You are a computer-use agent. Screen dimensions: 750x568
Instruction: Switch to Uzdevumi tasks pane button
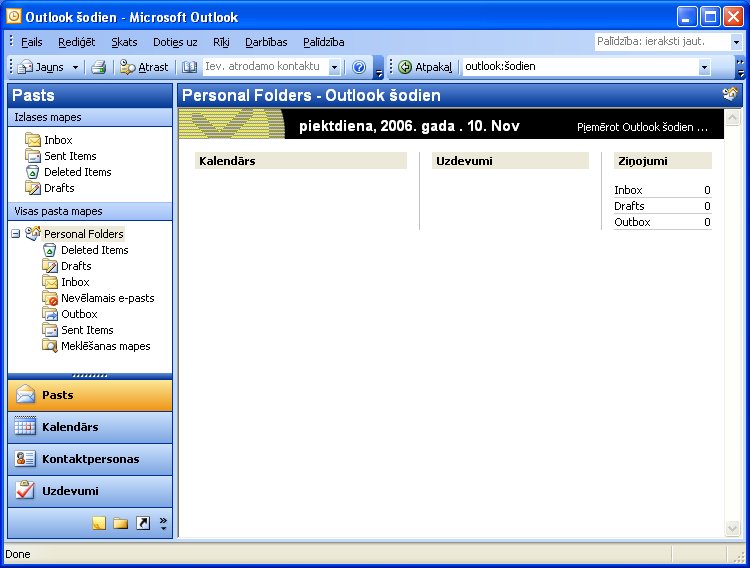click(x=90, y=491)
